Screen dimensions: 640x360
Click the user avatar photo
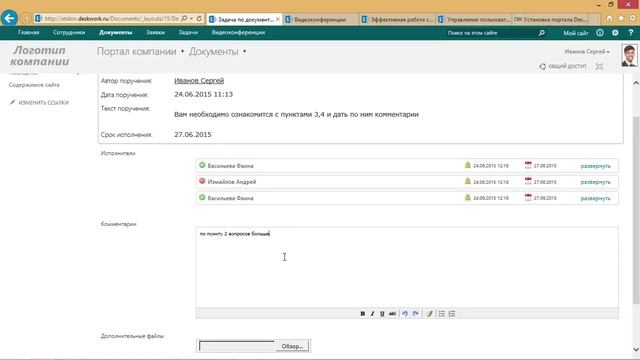coord(629,56)
